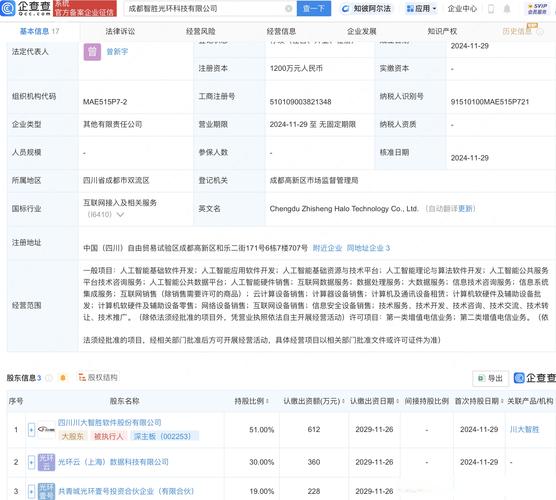Click the 光环云 company logo thumbnail
The width and height of the screenshot is (556, 500).
pos(46,462)
